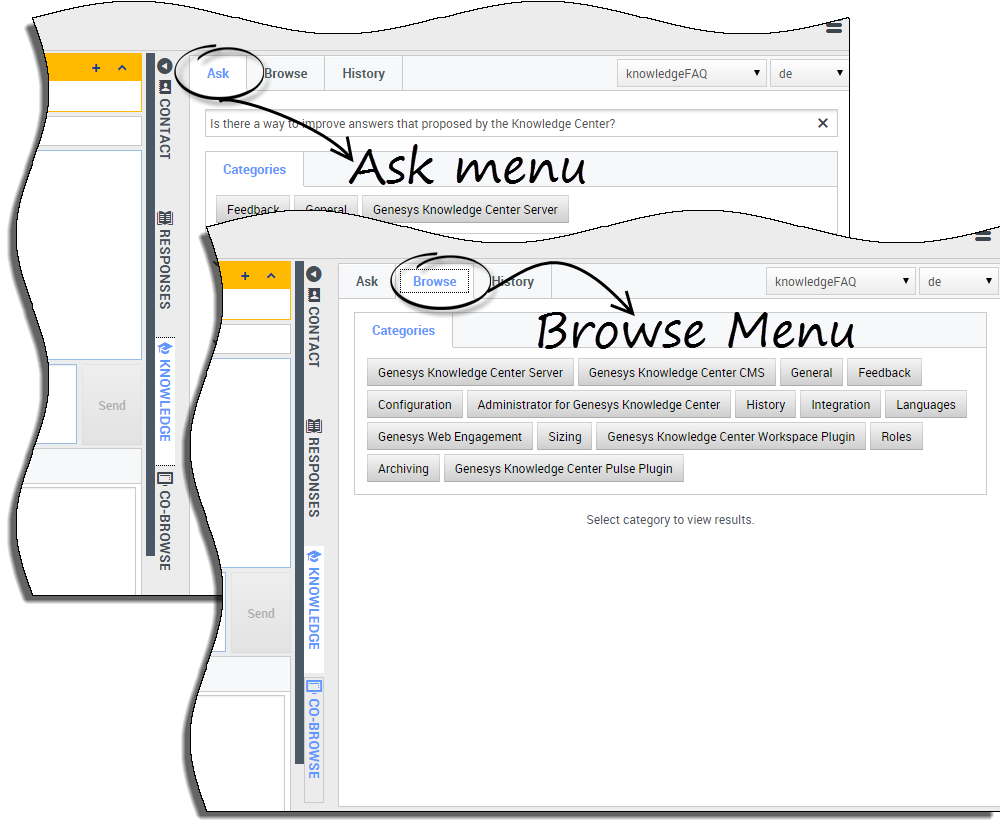
Task: Select the Archiving category button
Action: click(403, 469)
